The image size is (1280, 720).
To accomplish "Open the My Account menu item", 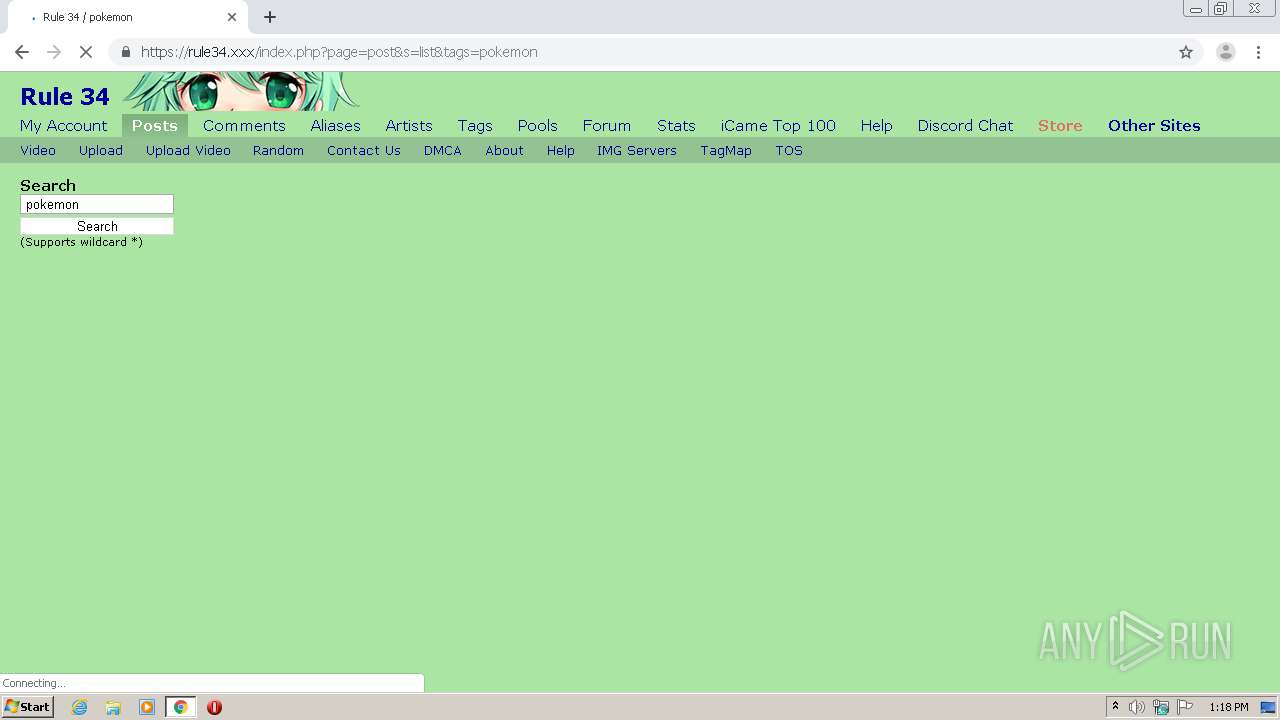I will 63,126.
